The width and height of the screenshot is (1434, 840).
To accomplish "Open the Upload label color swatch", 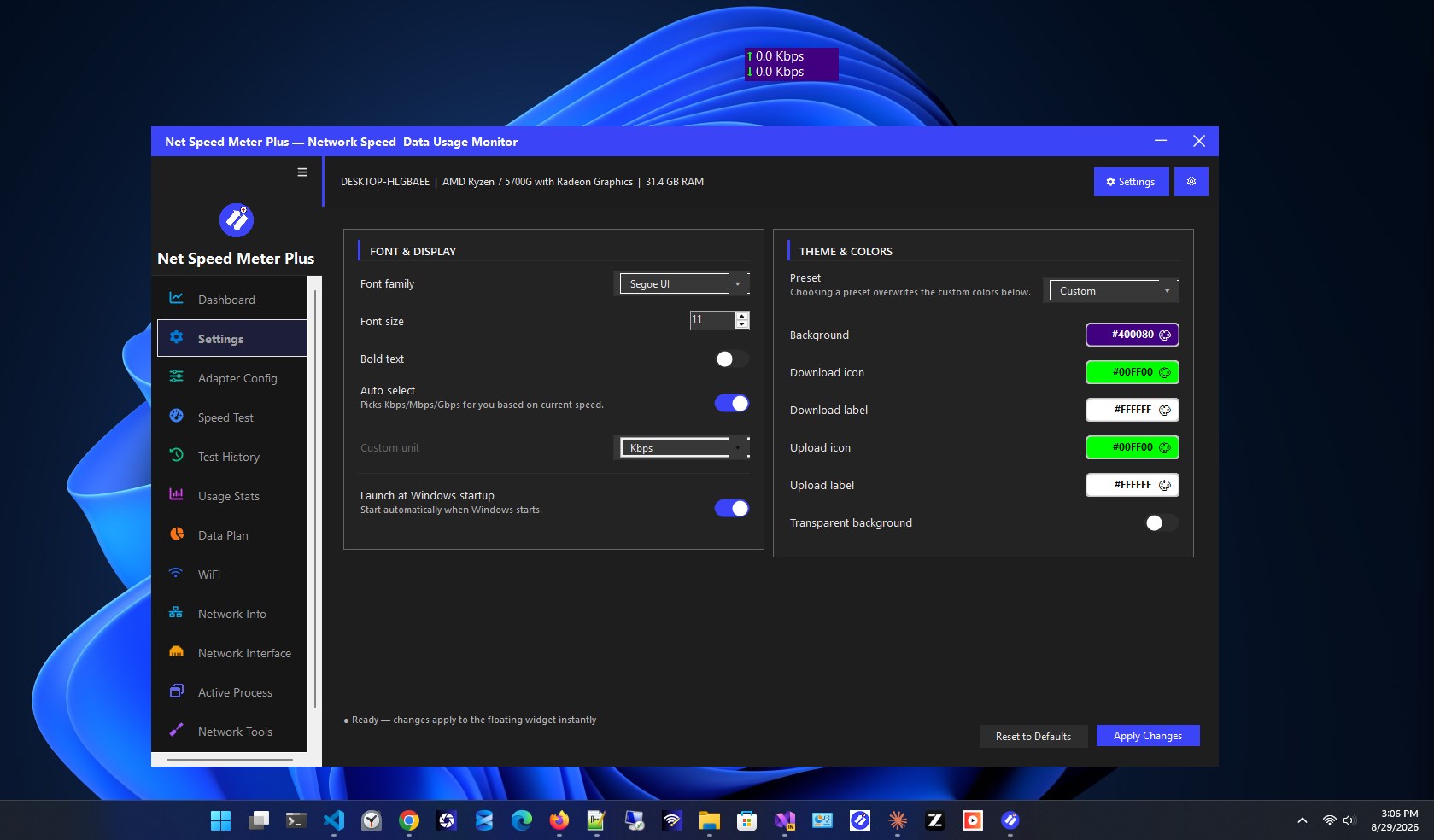I will (1133, 485).
